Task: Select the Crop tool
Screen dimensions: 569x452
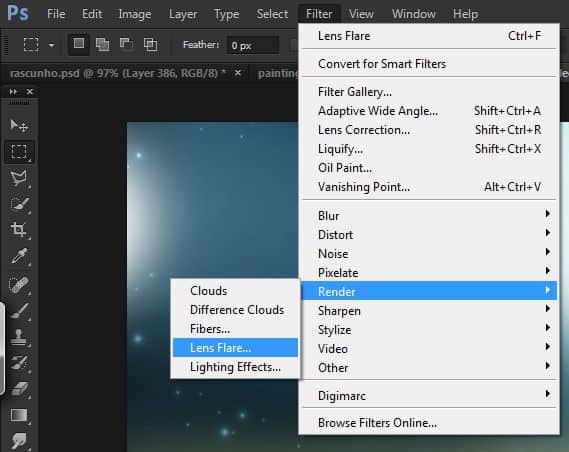Action: (x=19, y=230)
